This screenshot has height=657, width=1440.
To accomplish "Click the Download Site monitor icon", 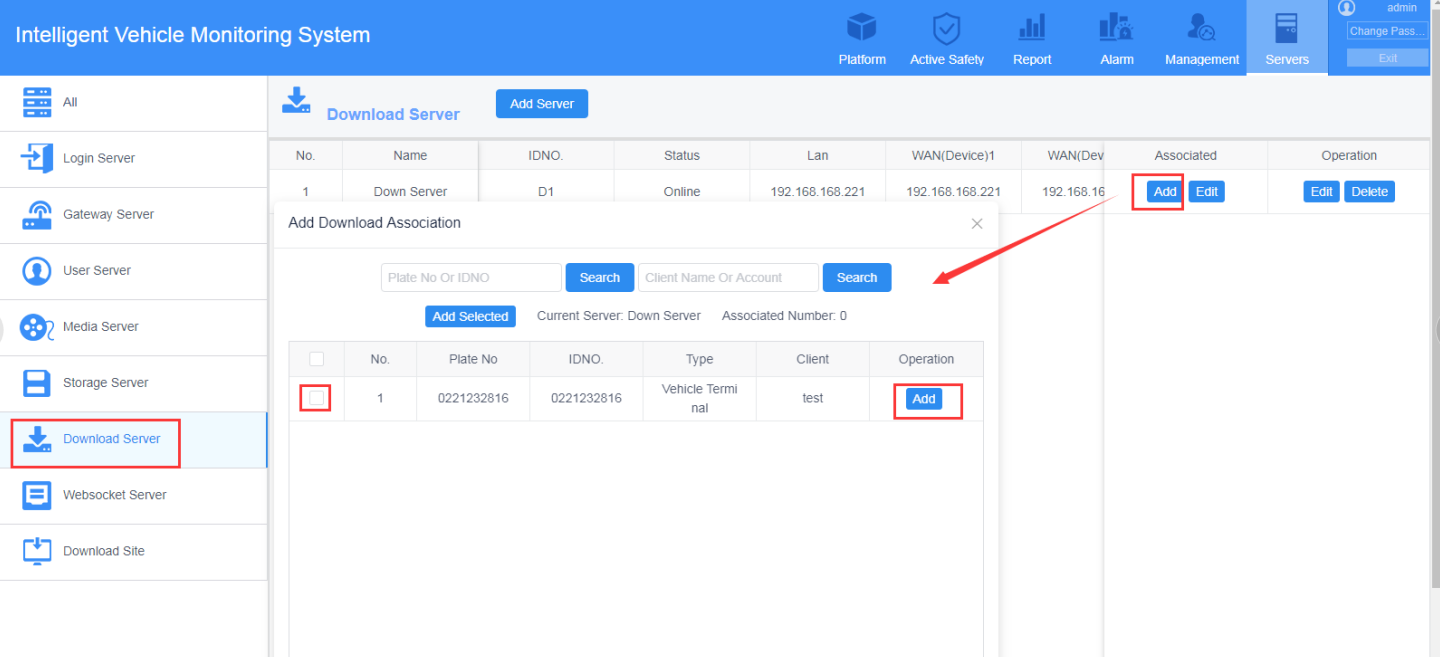I will [36, 551].
